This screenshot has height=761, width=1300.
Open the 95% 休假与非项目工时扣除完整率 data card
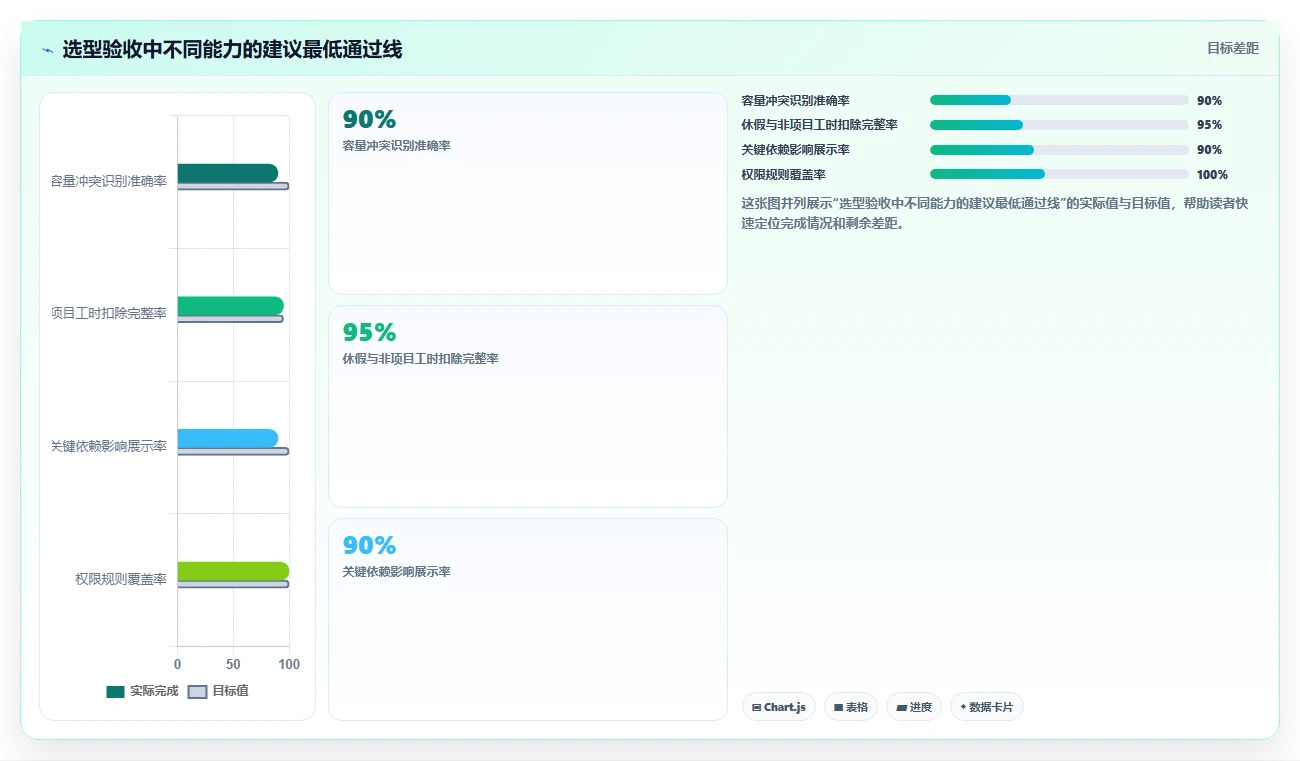(528, 407)
